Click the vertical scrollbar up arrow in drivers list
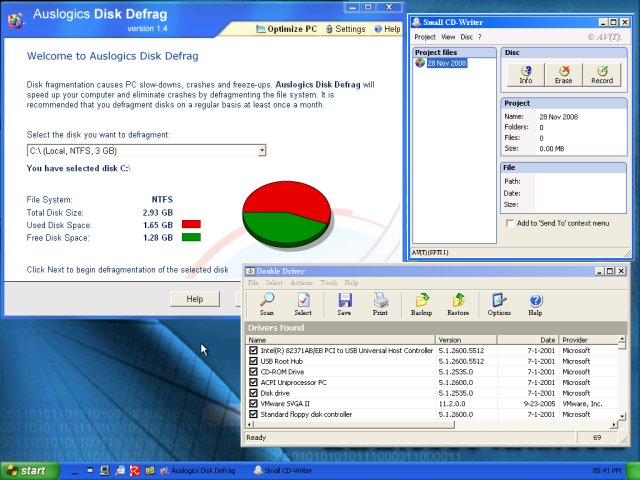The height and width of the screenshot is (480, 640). [622, 339]
